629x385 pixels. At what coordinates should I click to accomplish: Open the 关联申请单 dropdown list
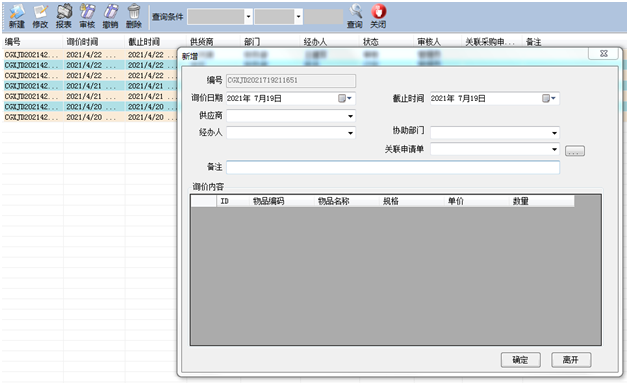(554, 149)
